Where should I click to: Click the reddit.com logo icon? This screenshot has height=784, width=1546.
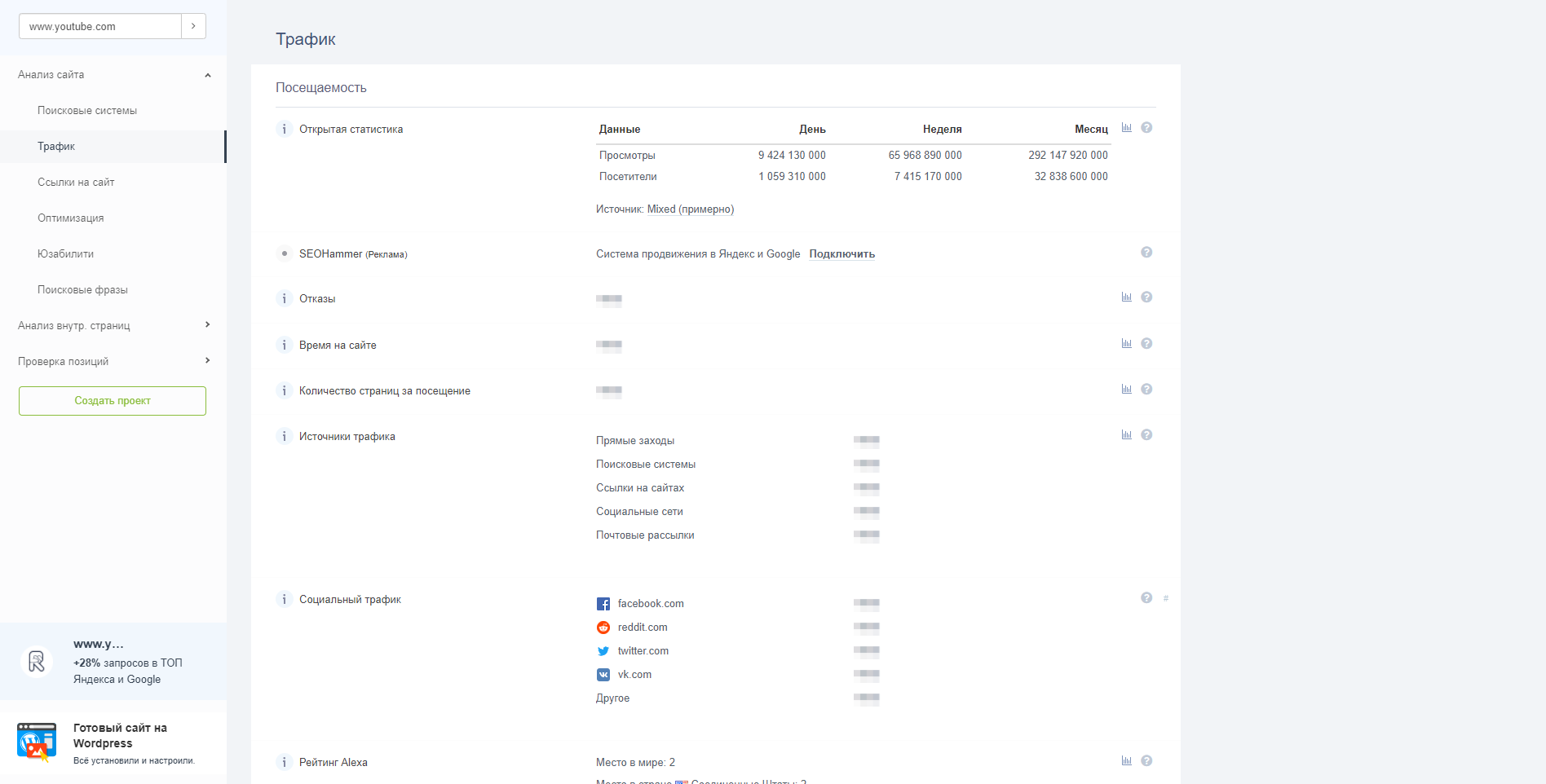coord(603,628)
